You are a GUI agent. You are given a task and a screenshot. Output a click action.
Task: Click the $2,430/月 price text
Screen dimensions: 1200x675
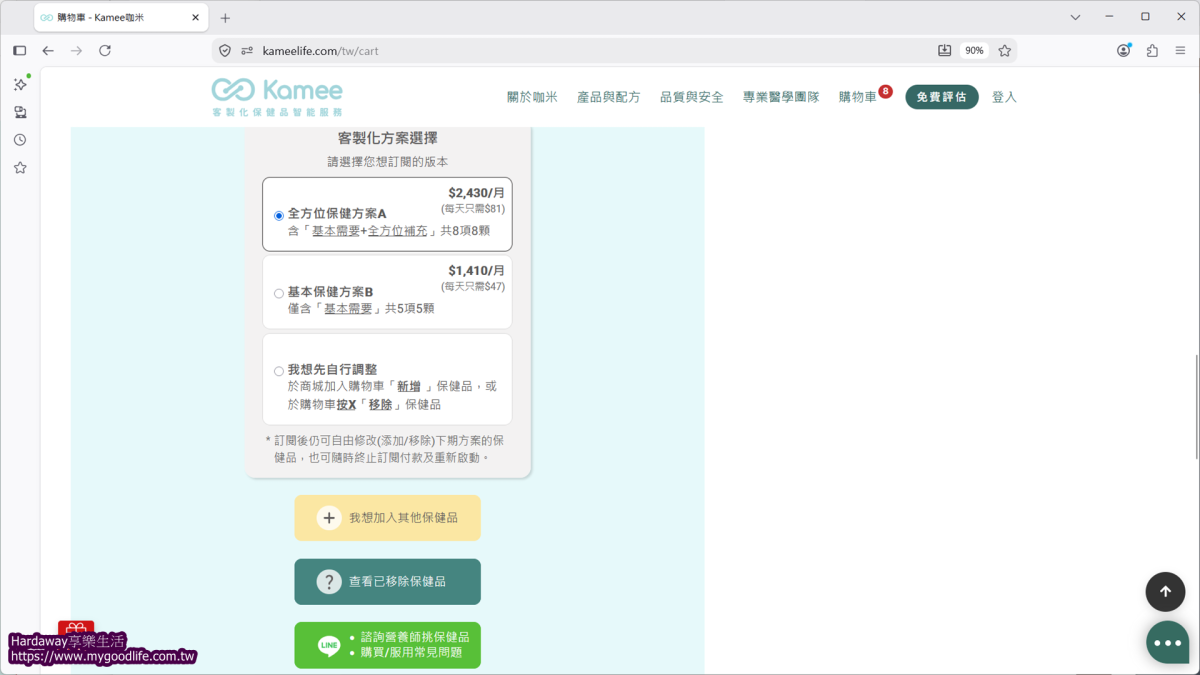coord(476,193)
